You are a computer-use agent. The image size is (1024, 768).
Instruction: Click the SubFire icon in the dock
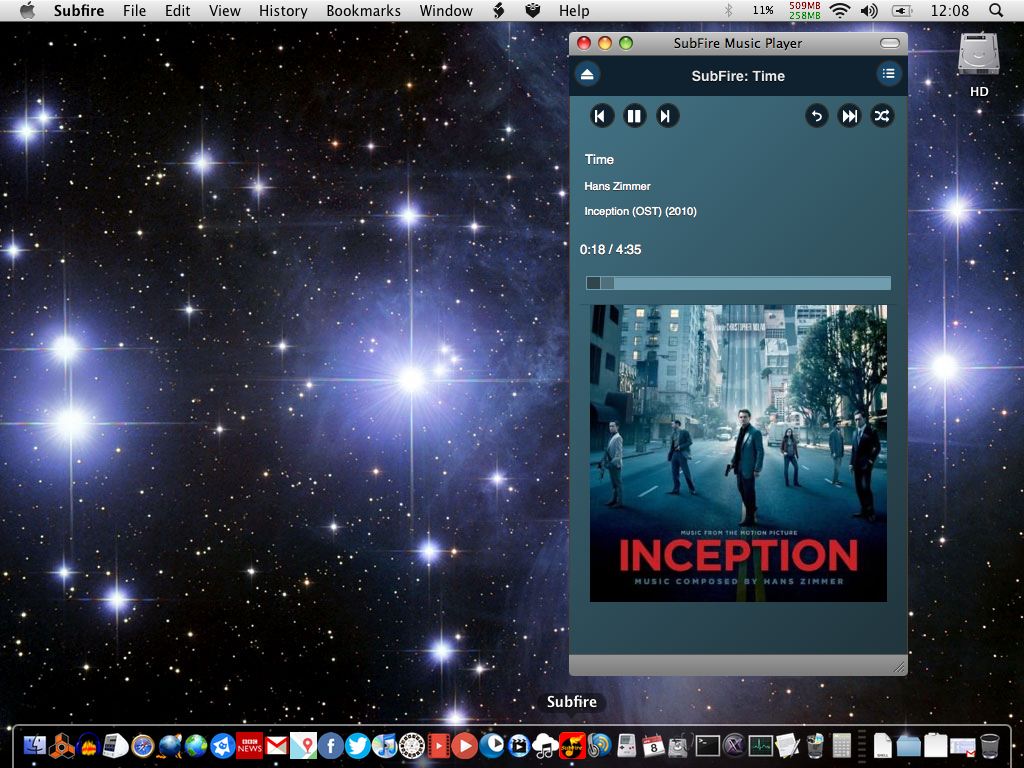[571, 745]
